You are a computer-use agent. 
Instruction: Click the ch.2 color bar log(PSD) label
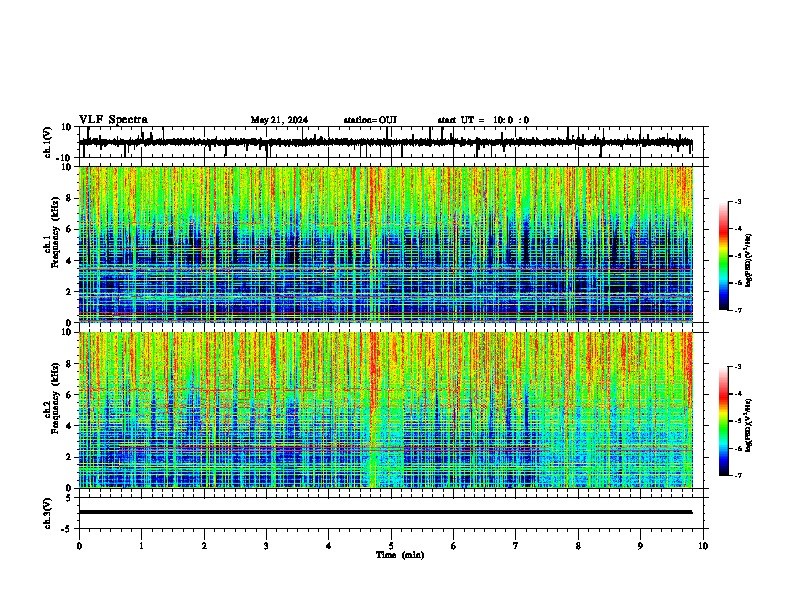tap(749, 426)
